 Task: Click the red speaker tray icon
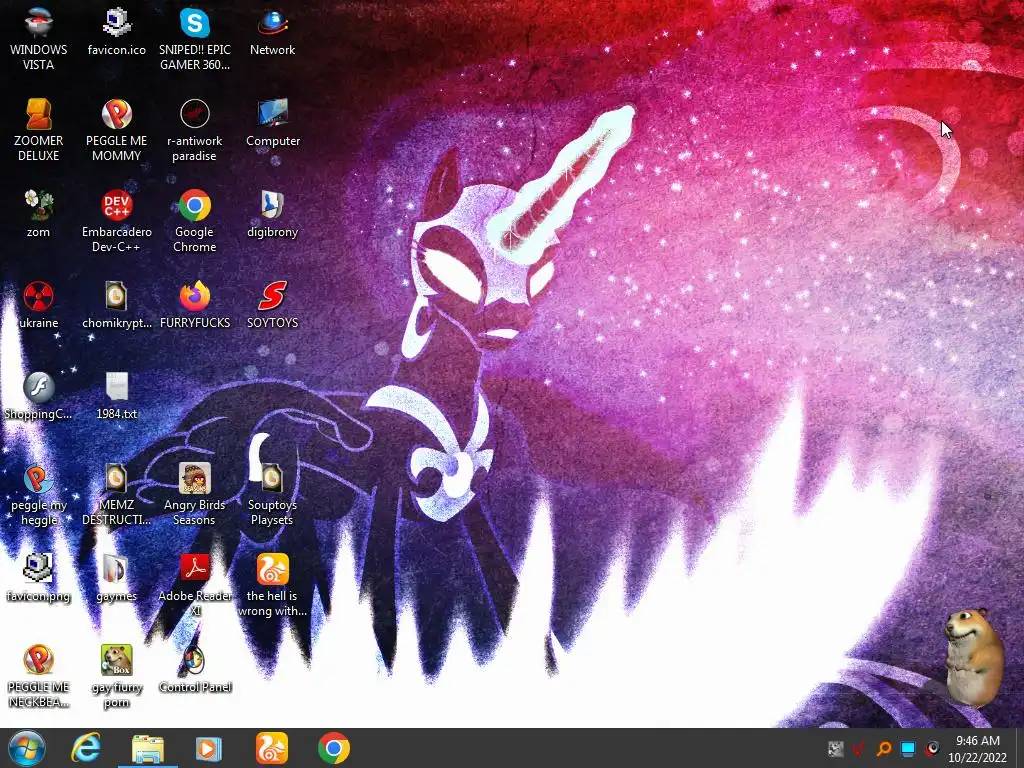tap(932, 749)
